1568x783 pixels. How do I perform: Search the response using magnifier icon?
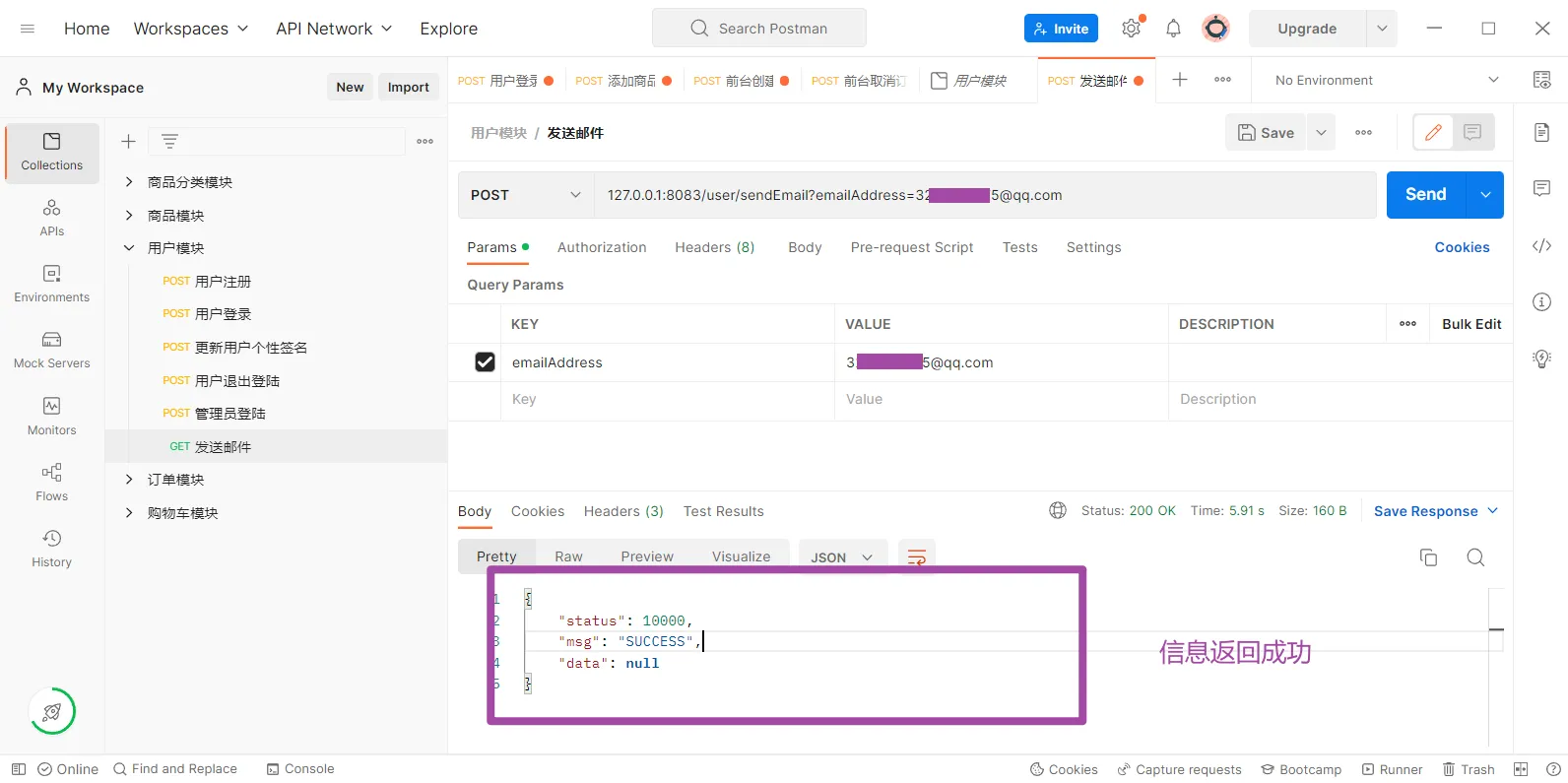click(1475, 557)
